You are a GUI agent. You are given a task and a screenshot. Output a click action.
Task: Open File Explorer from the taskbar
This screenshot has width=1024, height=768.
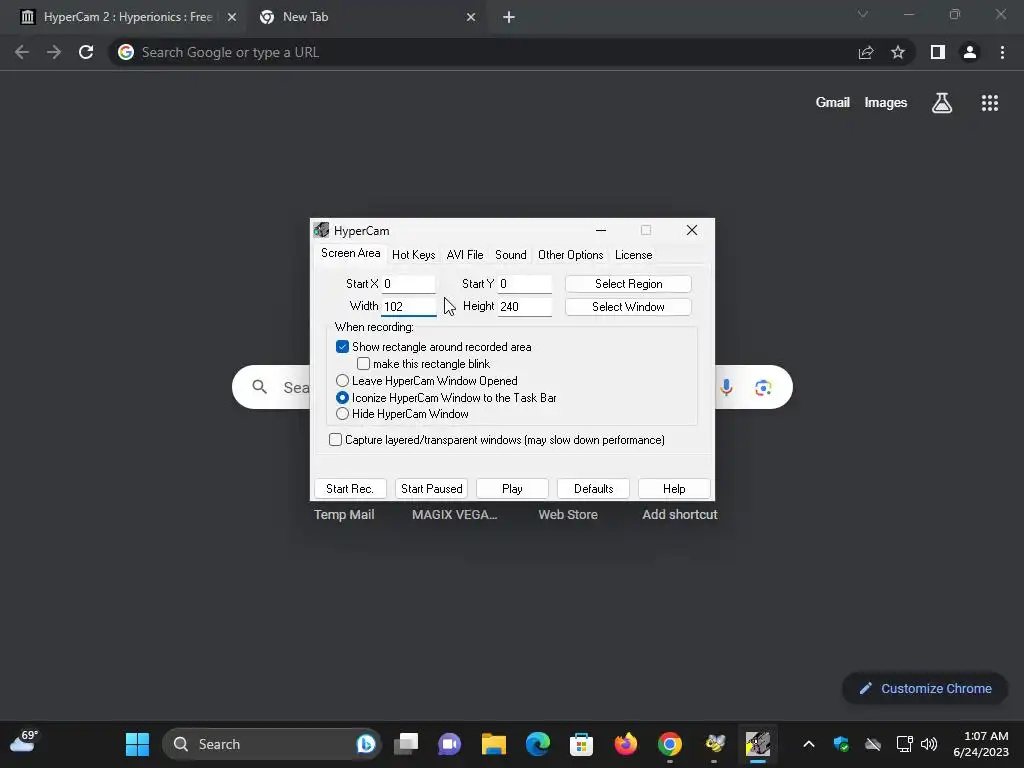pos(494,744)
